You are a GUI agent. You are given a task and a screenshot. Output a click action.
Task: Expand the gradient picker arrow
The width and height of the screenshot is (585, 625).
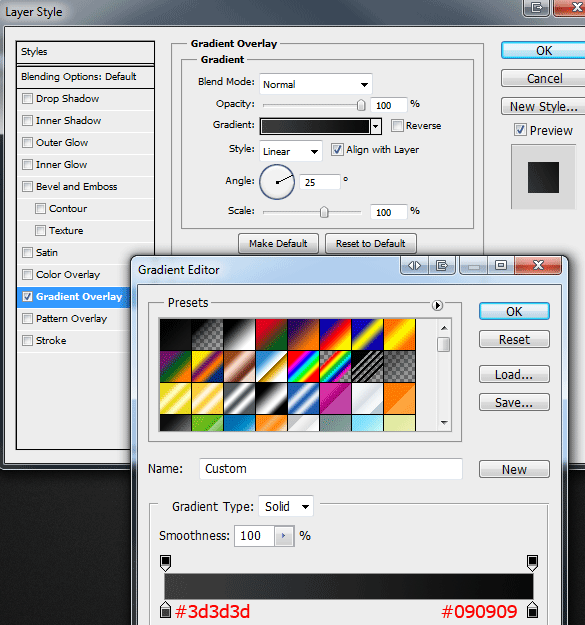[x=375, y=127]
